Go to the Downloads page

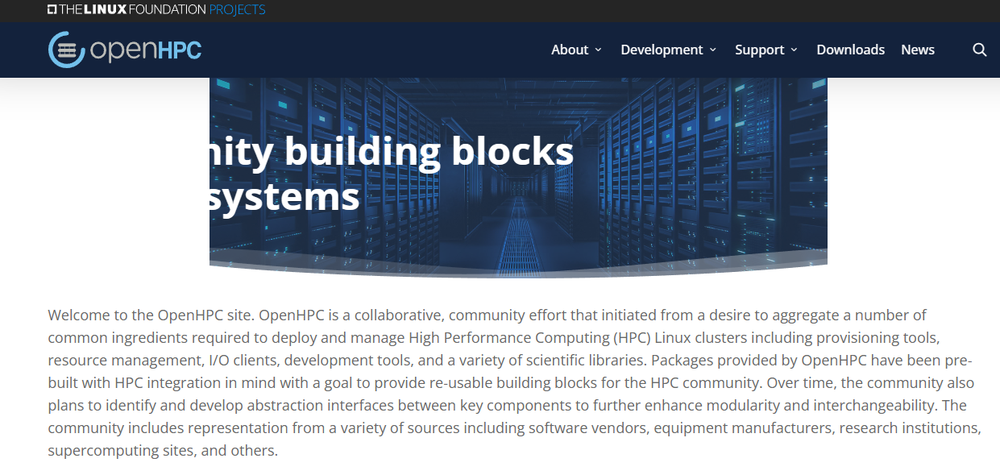[x=850, y=50]
